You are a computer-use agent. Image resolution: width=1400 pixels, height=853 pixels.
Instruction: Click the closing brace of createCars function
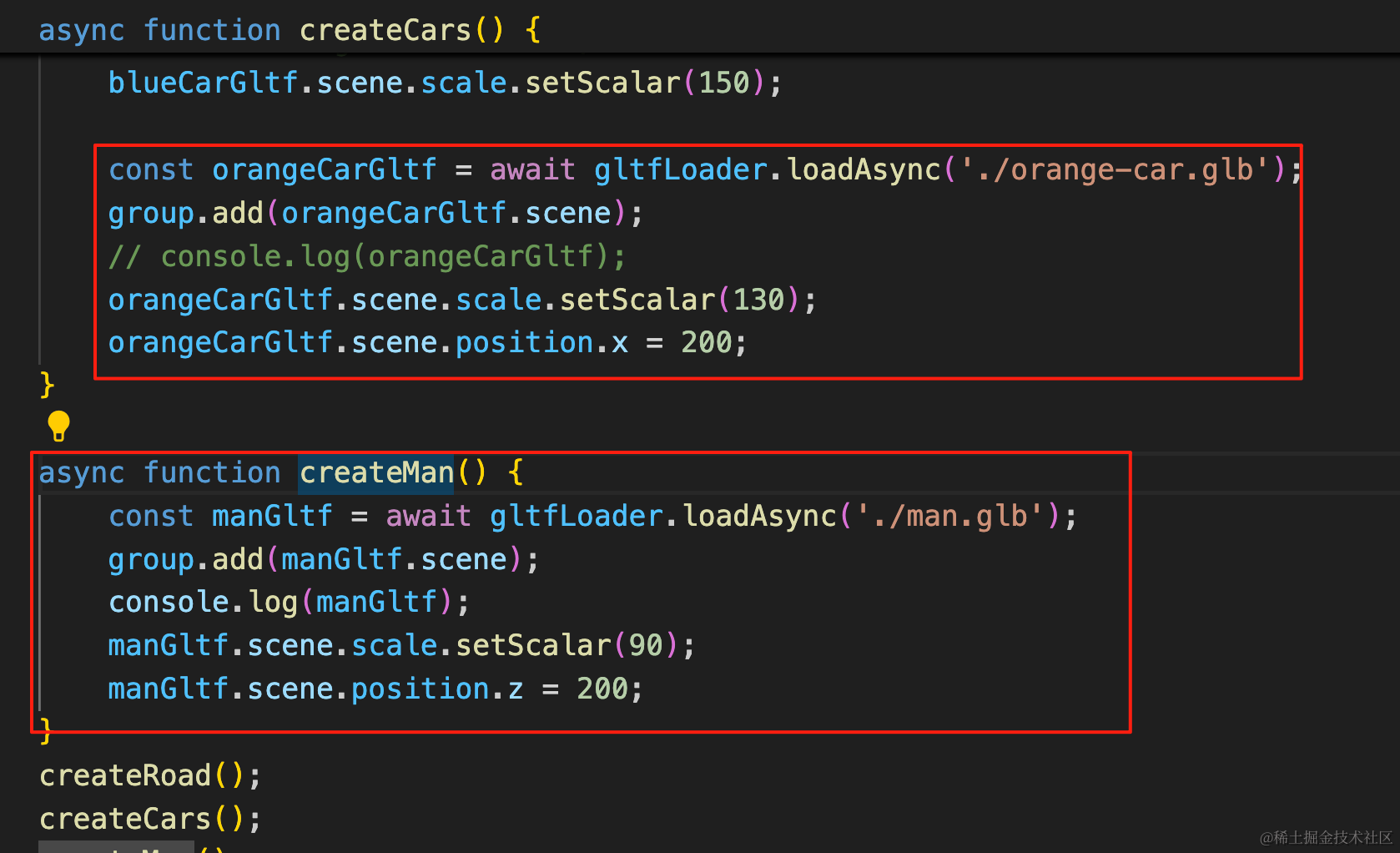click(47, 385)
